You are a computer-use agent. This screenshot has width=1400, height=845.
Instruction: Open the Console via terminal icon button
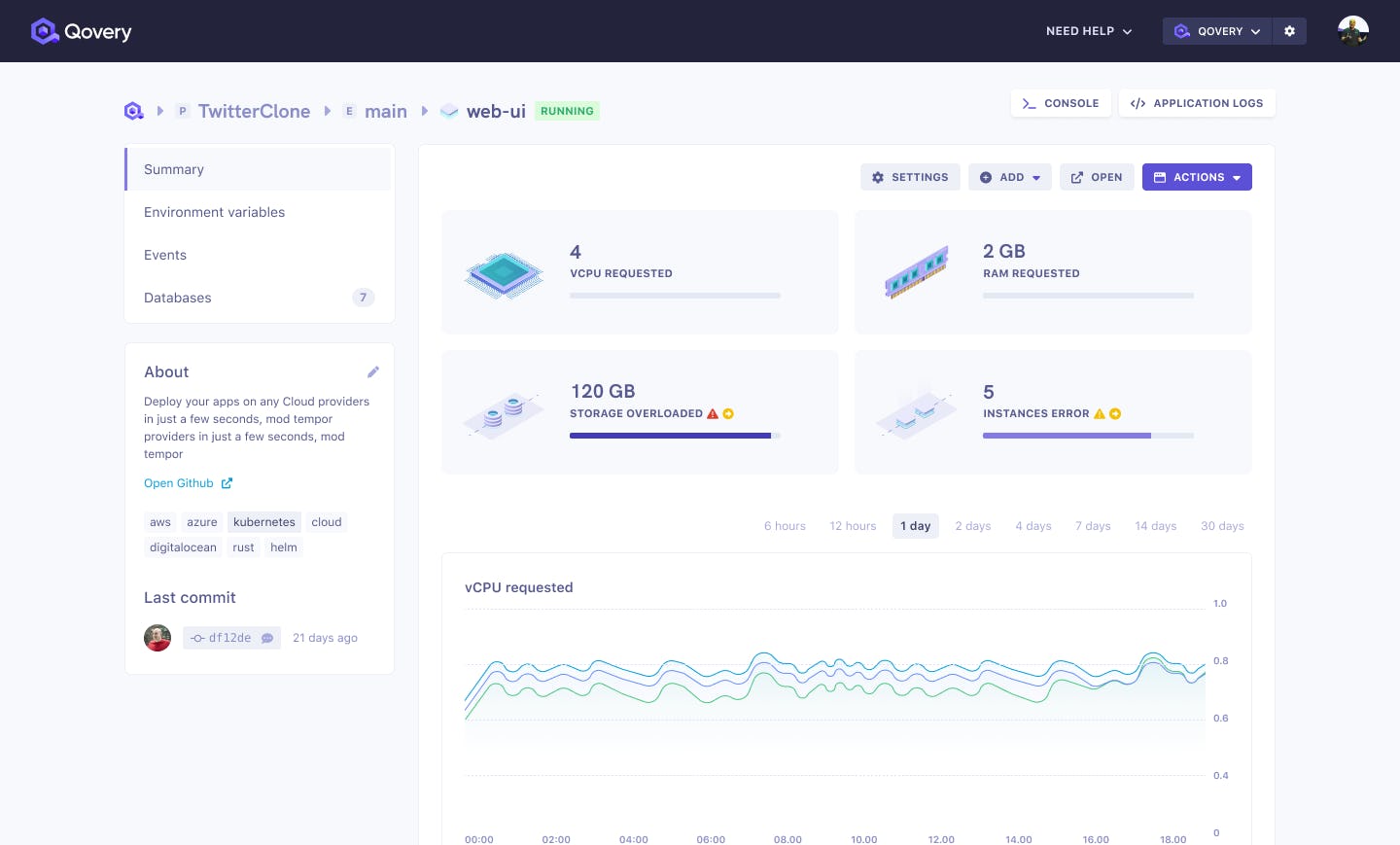(x=1030, y=103)
